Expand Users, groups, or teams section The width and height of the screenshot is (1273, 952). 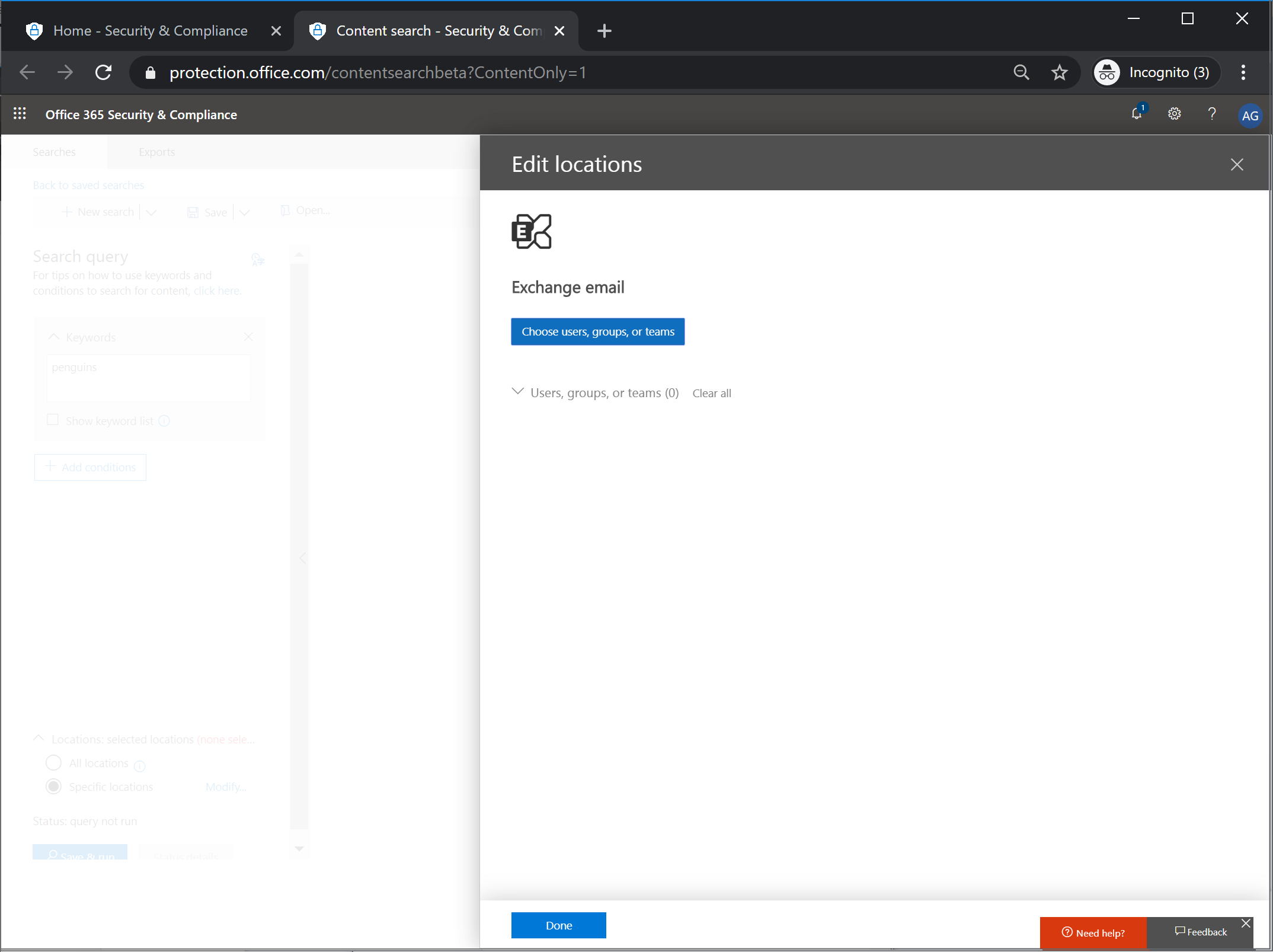pos(516,392)
